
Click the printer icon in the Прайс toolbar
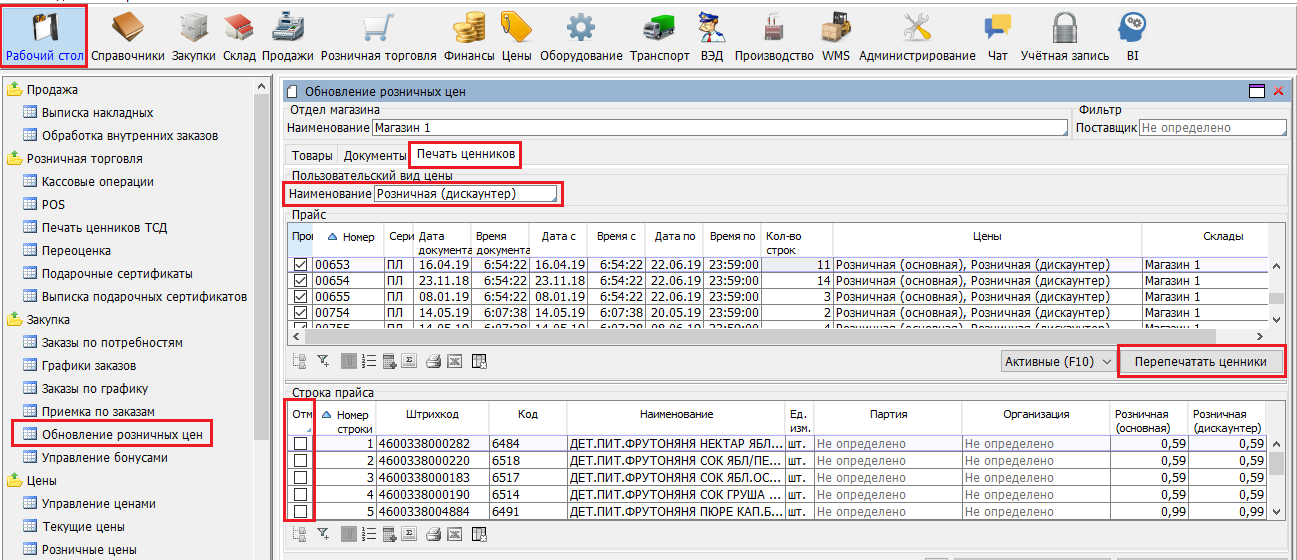[433, 362]
